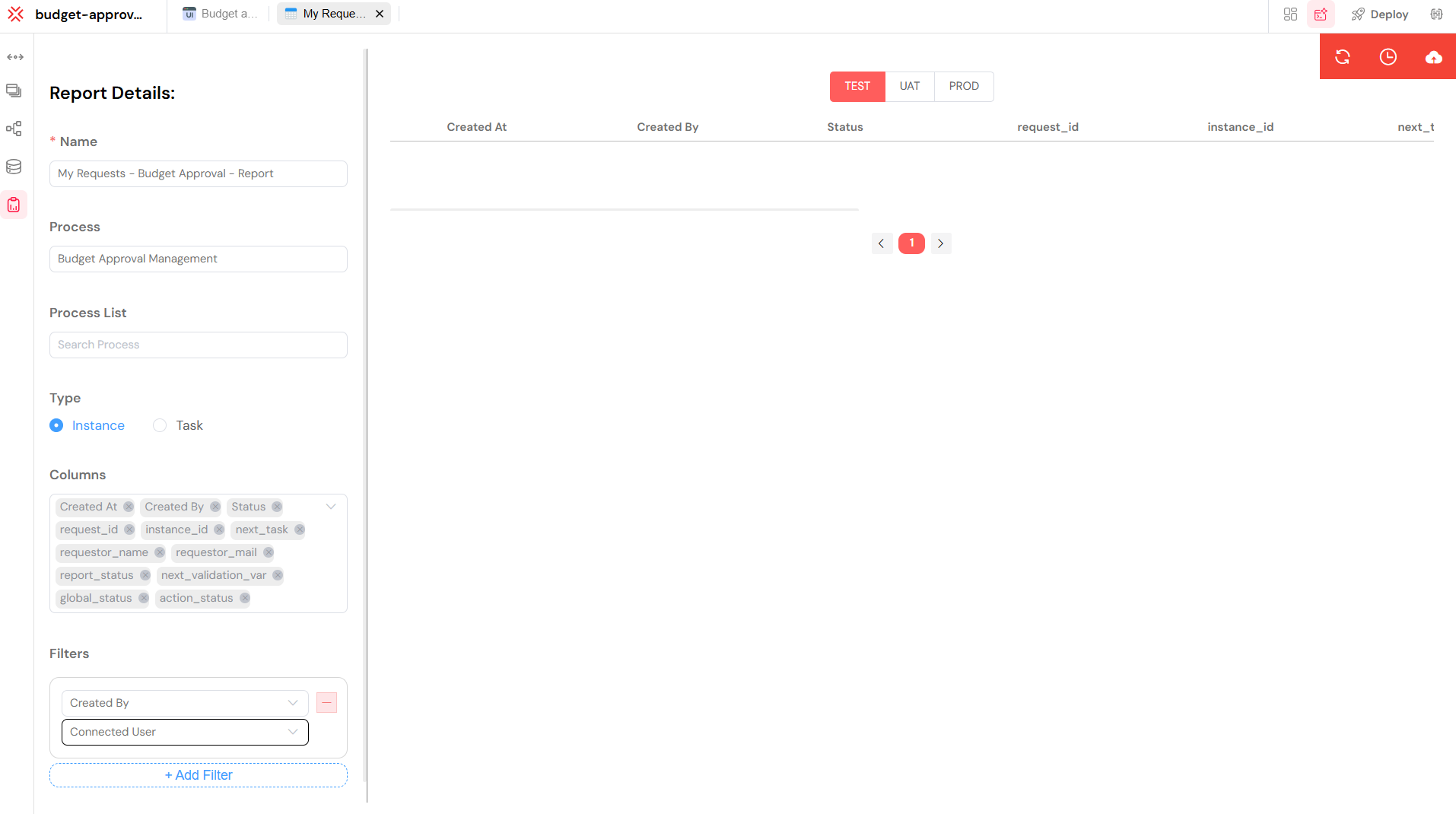
Task: Click + Add Filter button
Action: pos(199,775)
